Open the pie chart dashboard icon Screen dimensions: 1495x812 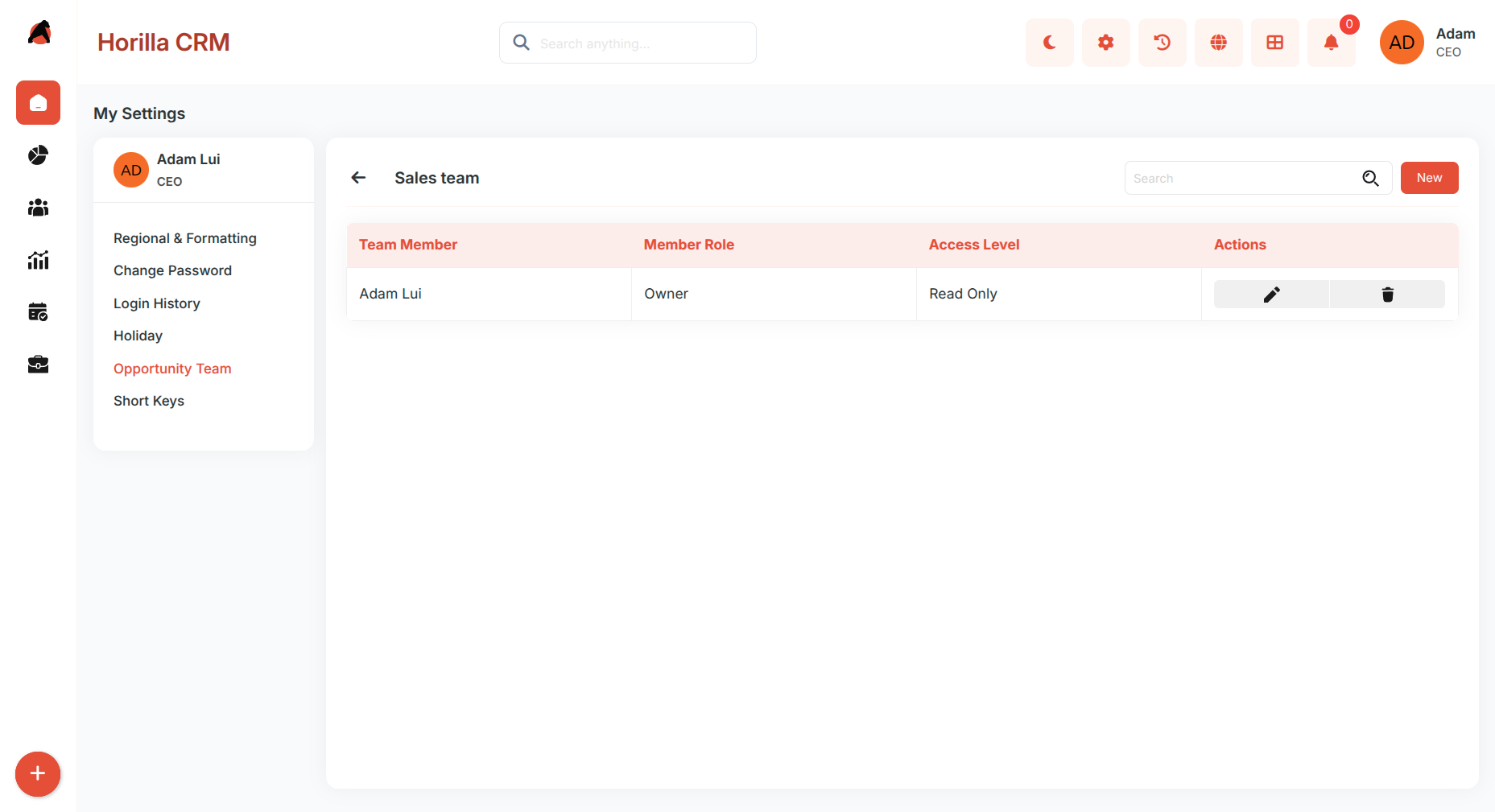[x=38, y=155]
